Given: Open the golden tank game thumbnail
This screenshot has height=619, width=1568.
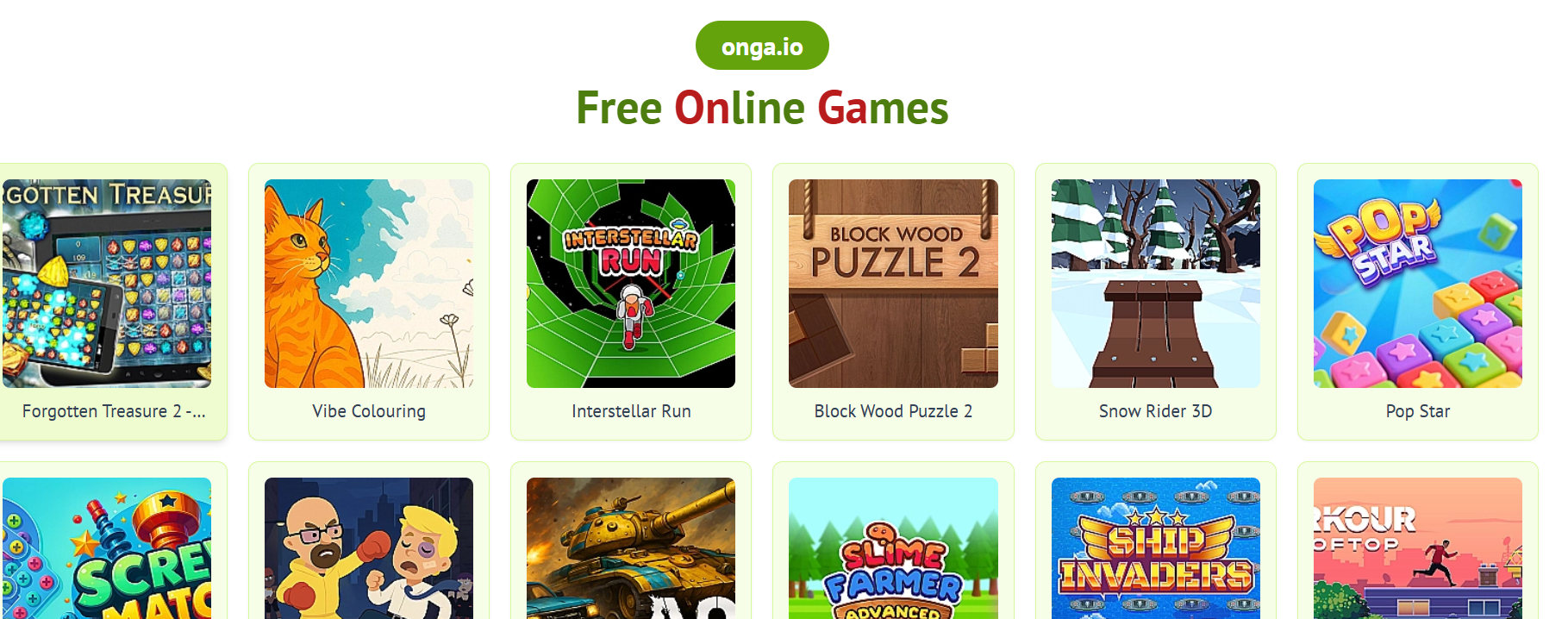Looking at the screenshot, I should click(x=631, y=548).
